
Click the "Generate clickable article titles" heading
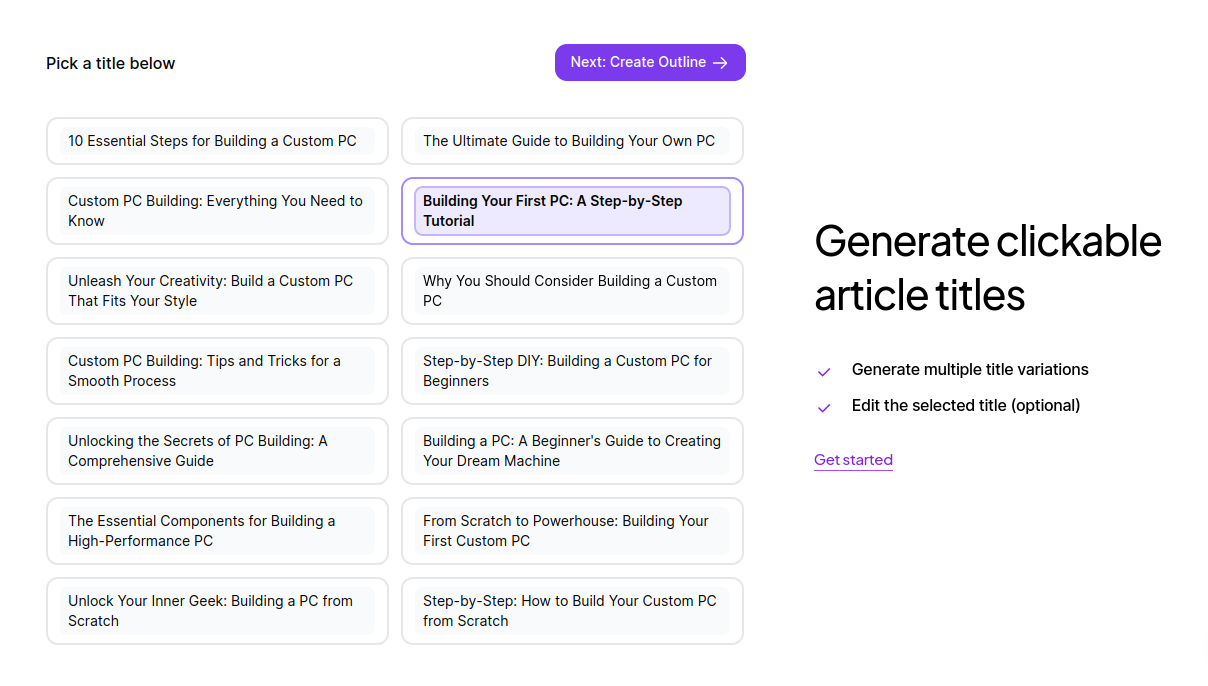coord(987,268)
